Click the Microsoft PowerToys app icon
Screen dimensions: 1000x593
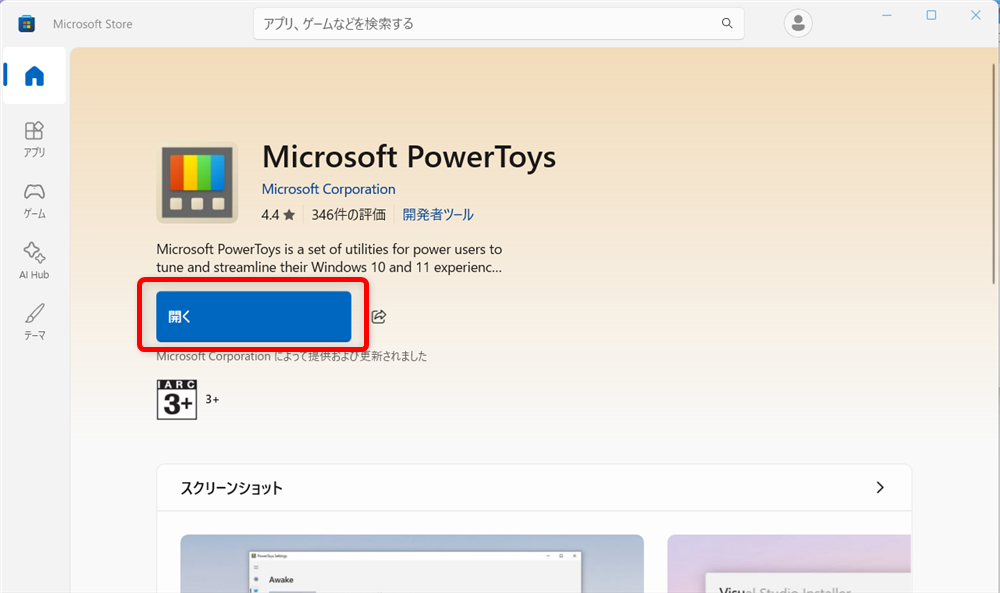tap(196, 183)
